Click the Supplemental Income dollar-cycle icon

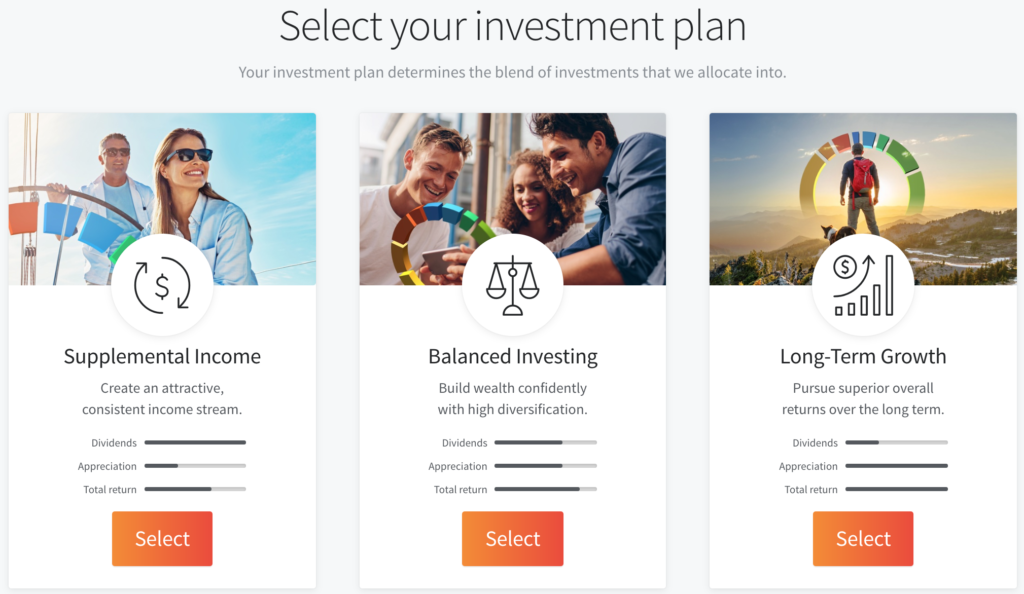click(162, 285)
